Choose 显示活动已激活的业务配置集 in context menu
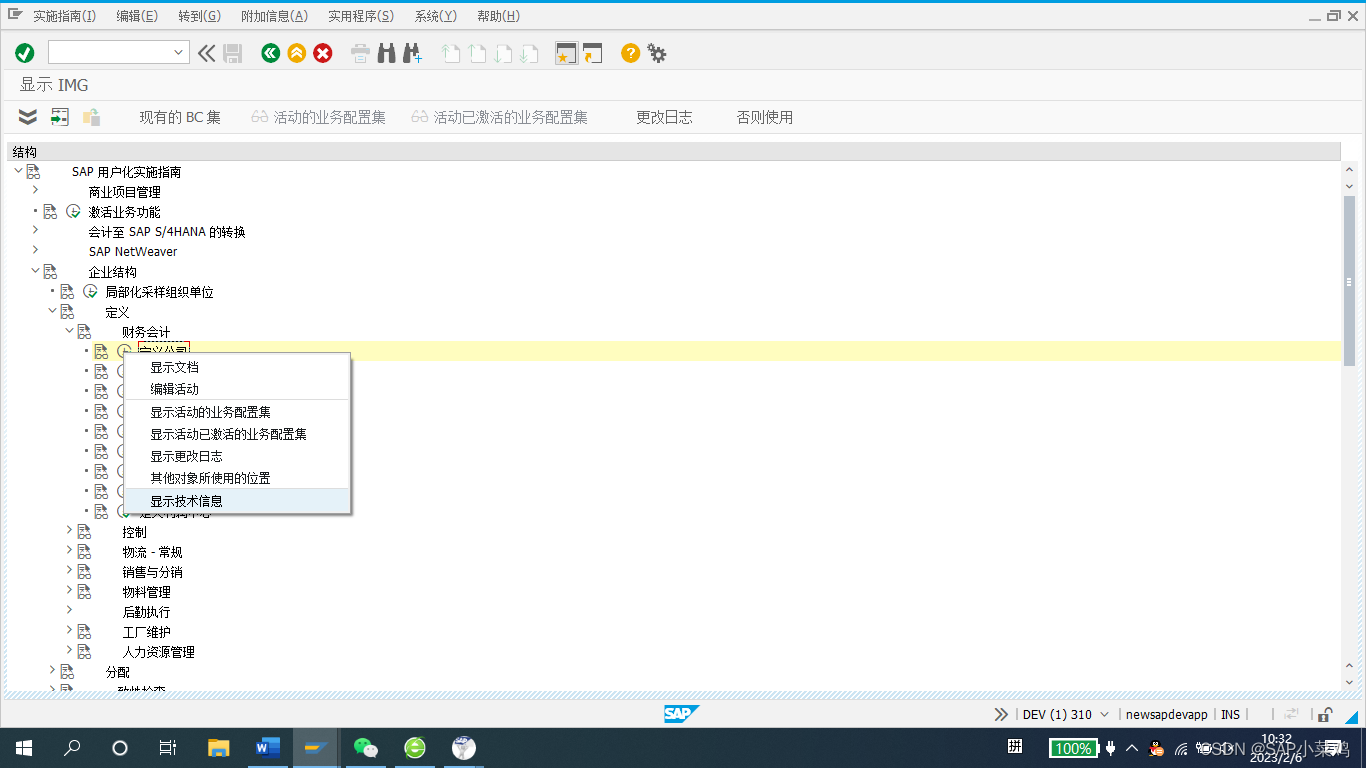 tap(237, 434)
